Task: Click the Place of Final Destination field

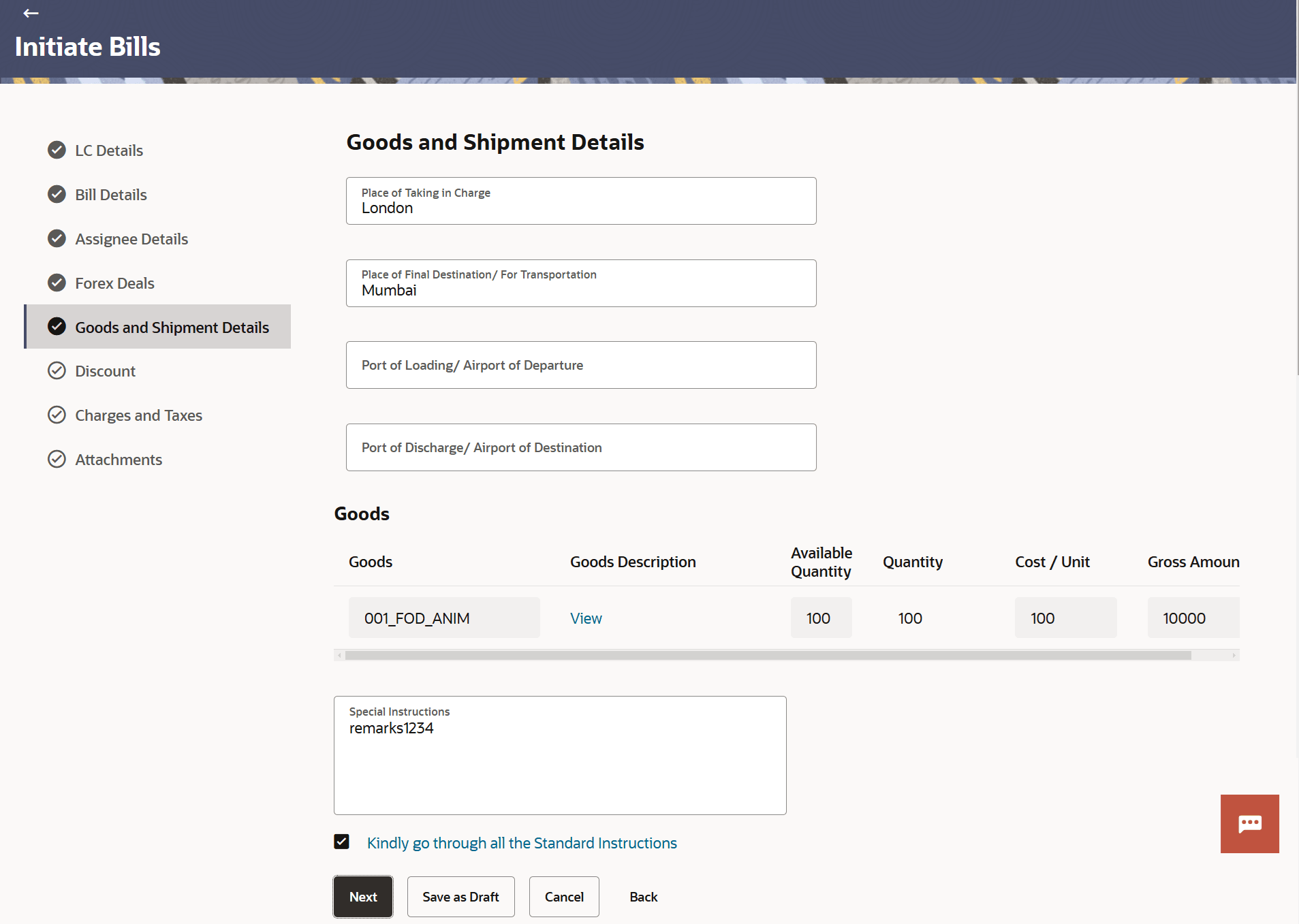Action: pyautogui.click(x=581, y=283)
